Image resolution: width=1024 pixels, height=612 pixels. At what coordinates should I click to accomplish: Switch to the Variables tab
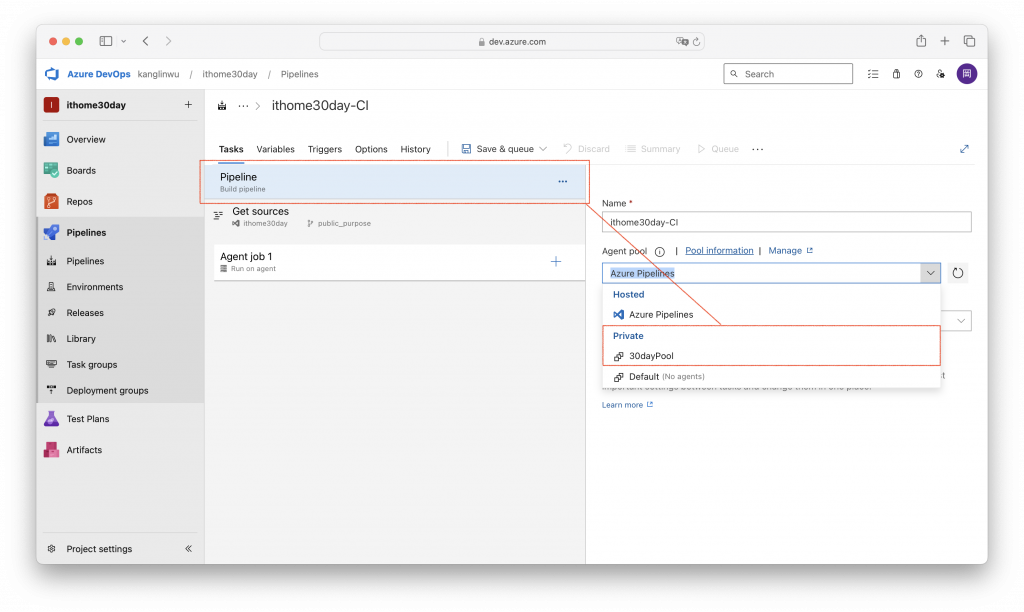[276, 149]
